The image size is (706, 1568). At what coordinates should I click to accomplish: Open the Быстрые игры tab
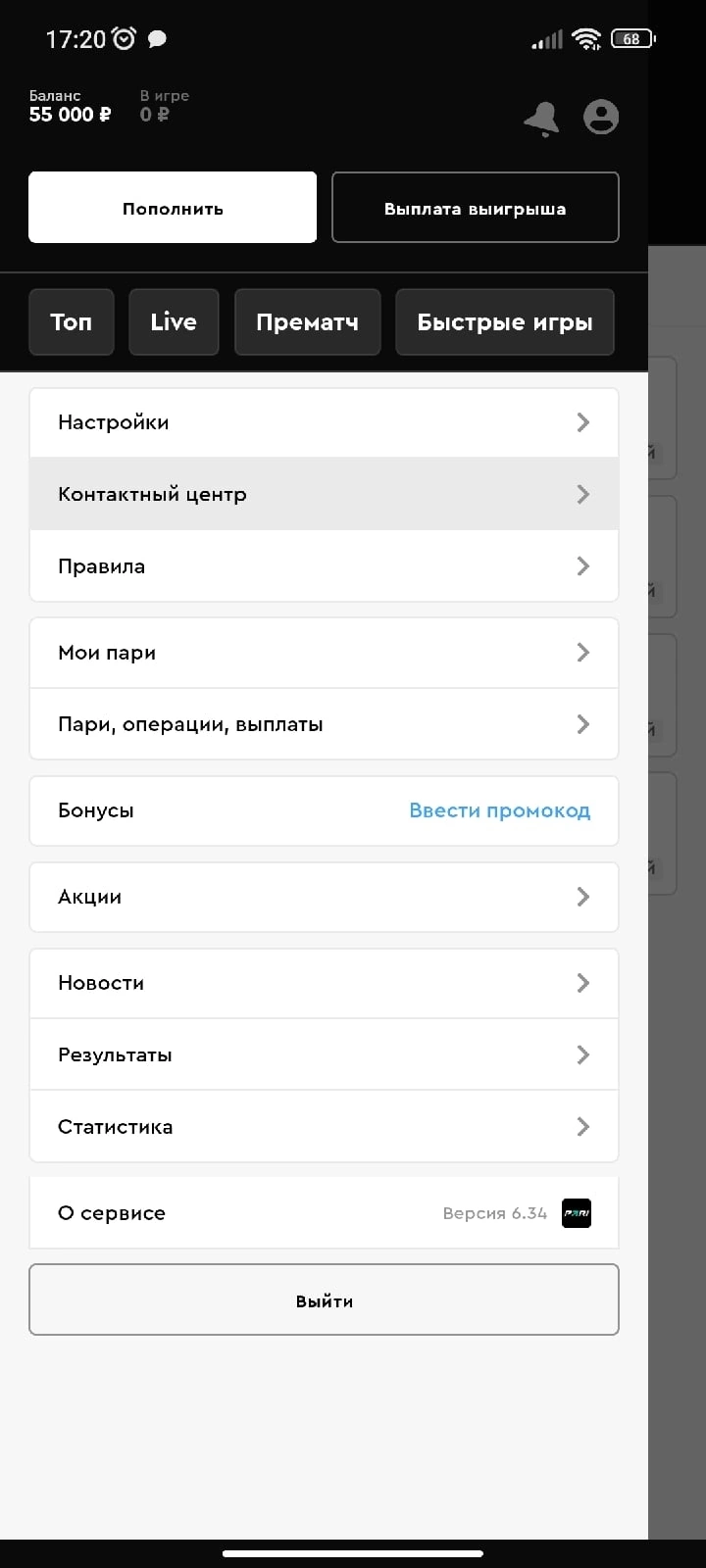(x=504, y=322)
